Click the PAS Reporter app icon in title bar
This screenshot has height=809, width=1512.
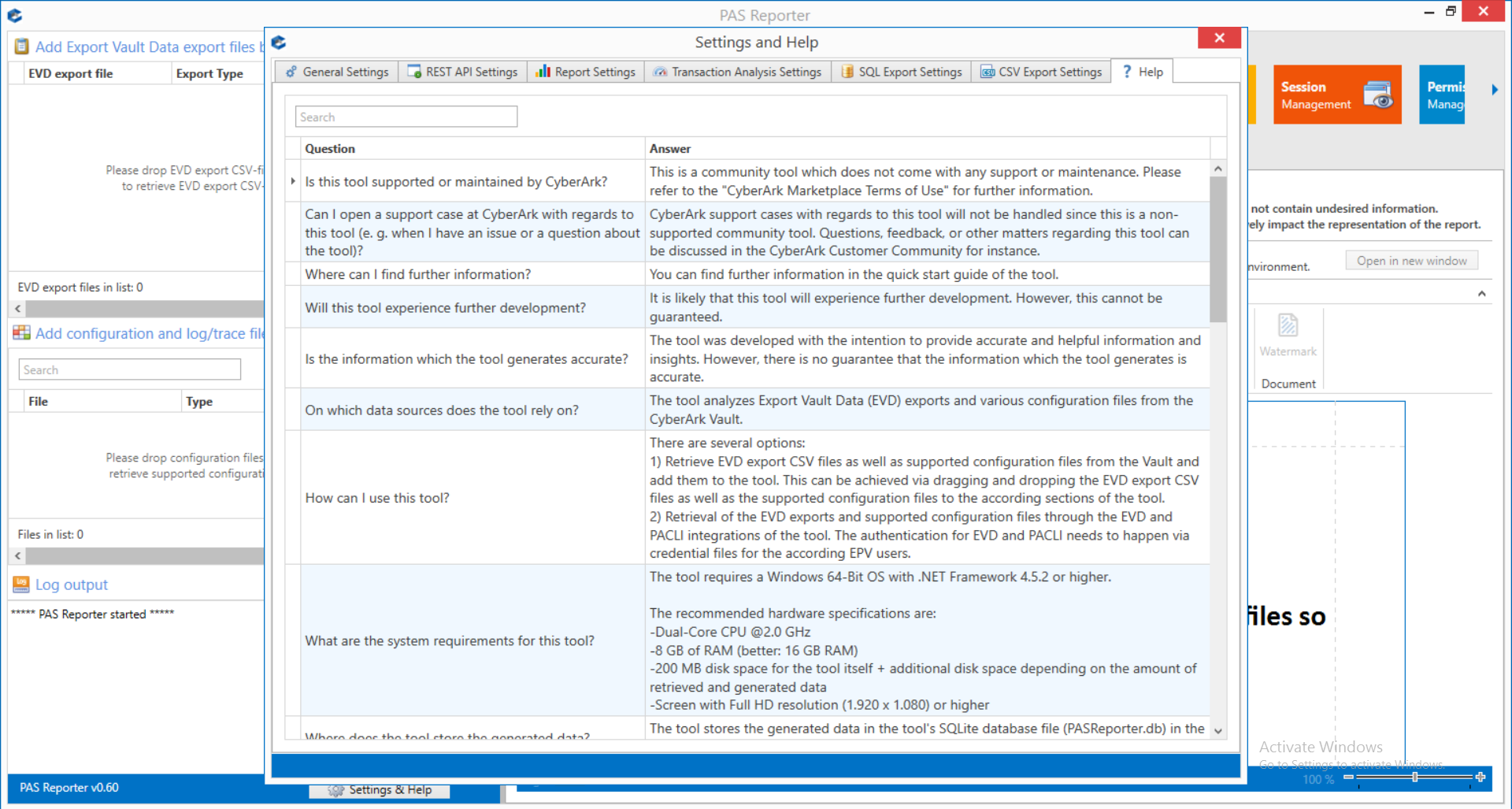point(14,14)
